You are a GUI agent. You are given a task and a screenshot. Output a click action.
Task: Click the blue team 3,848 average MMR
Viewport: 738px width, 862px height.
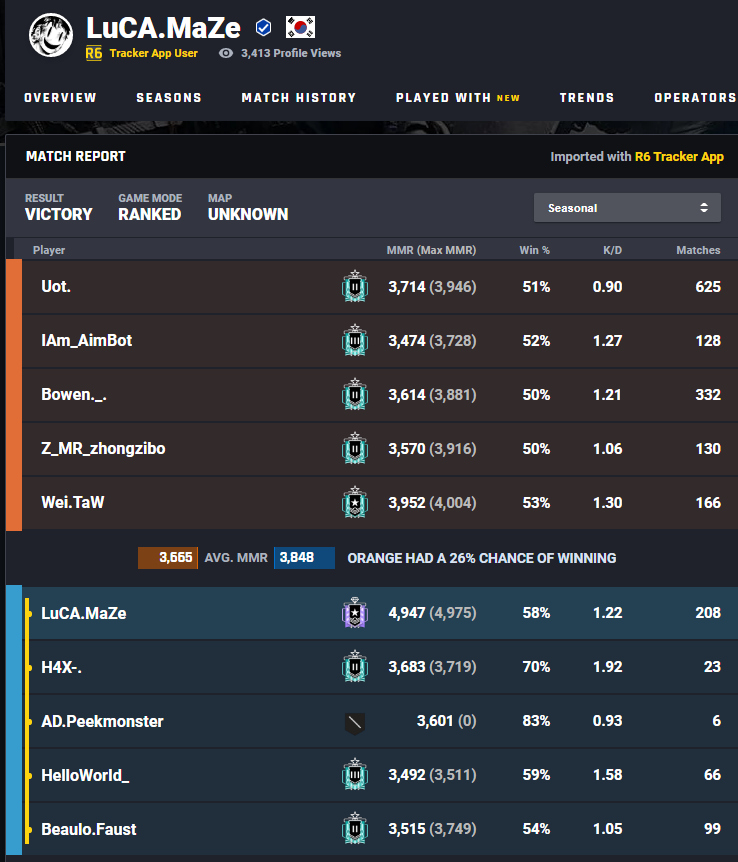tap(304, 557)
